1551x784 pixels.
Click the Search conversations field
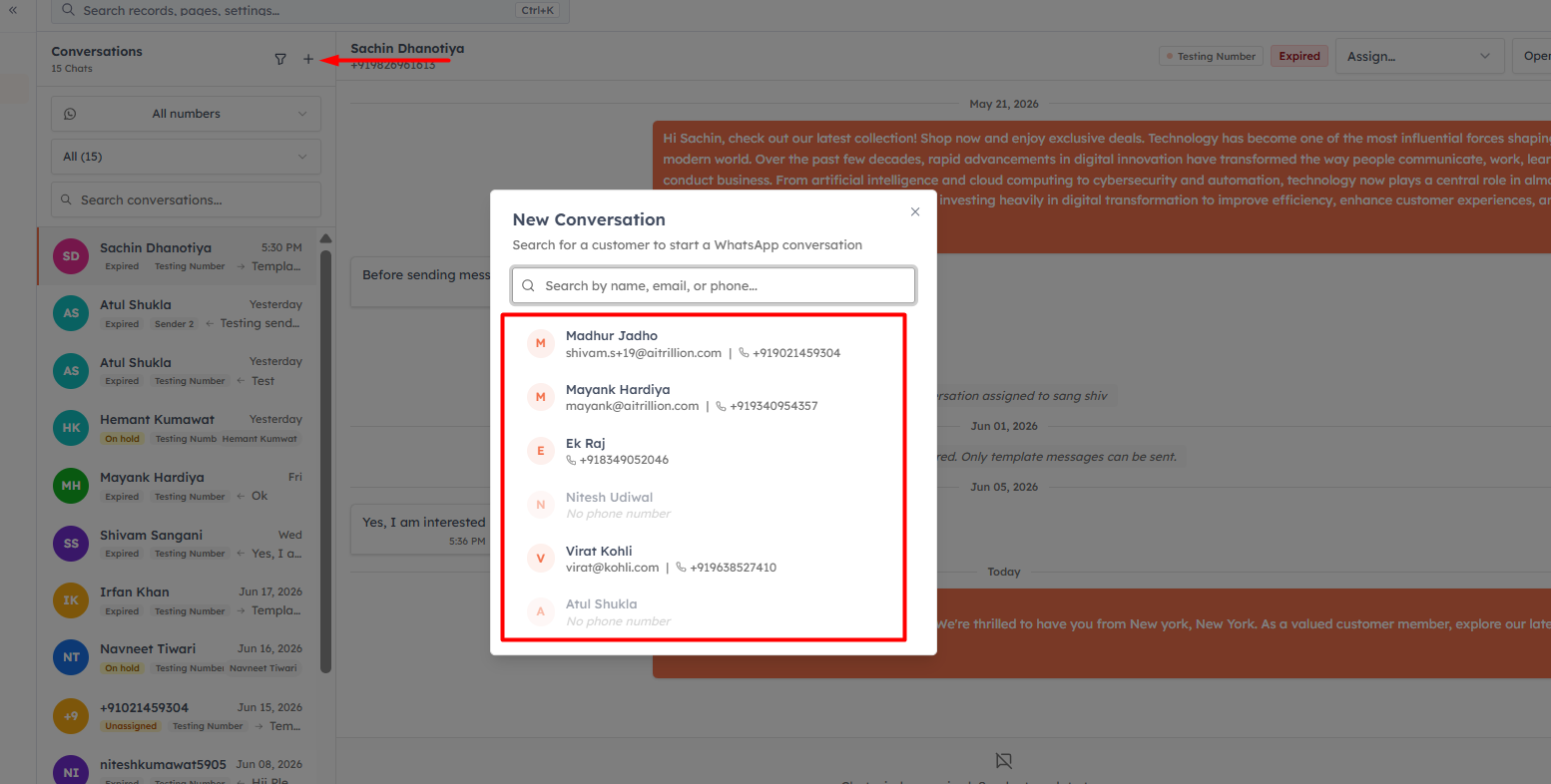click(x=186, y=199)
